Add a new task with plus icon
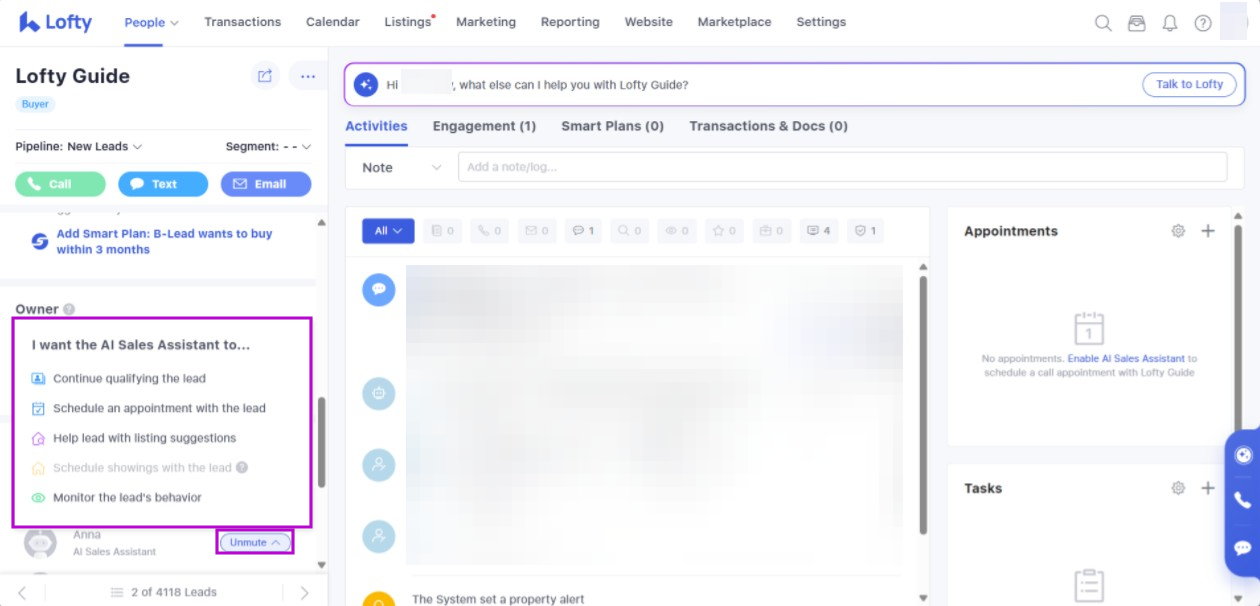 point(1208,488)
